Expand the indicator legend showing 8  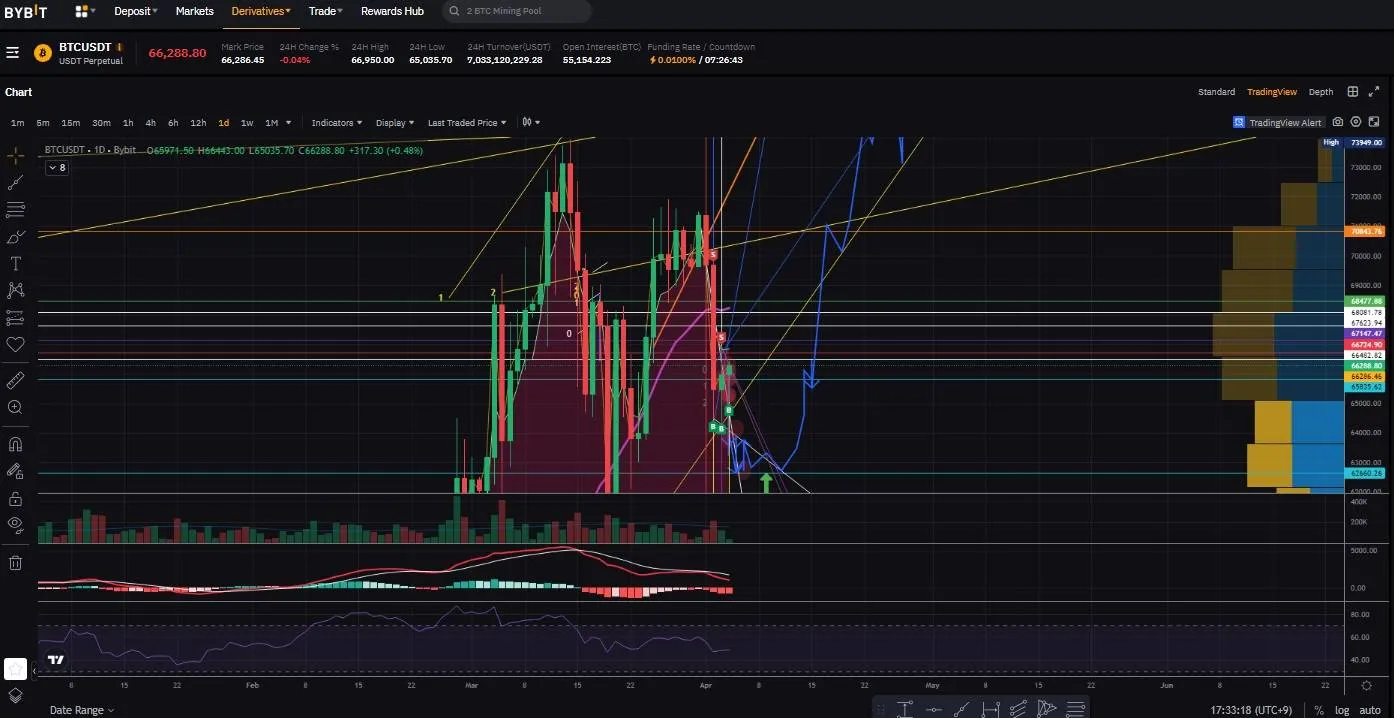pyautogui.click(x=57, y=168)
